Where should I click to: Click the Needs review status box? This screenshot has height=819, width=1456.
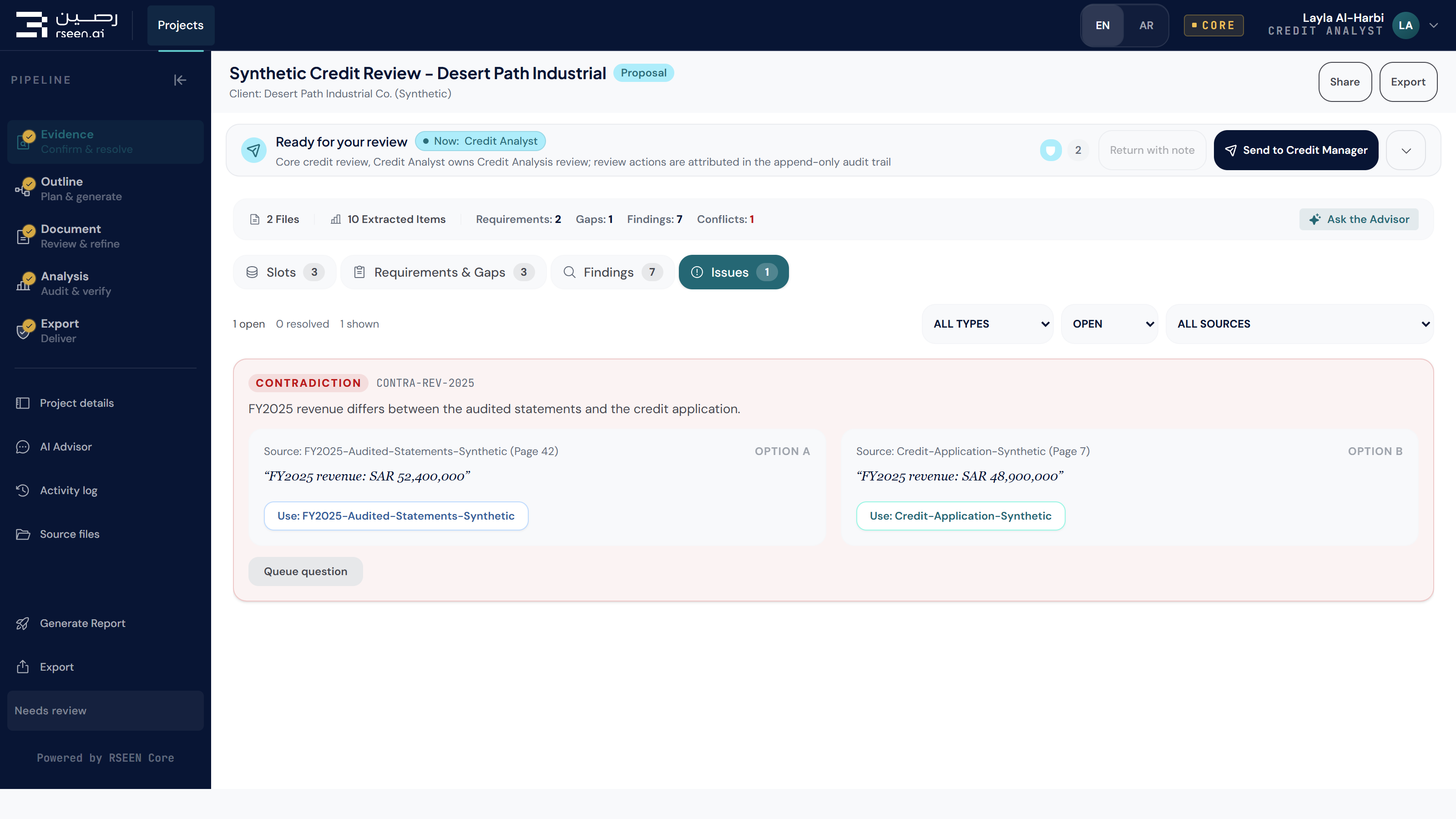(106, 711)
